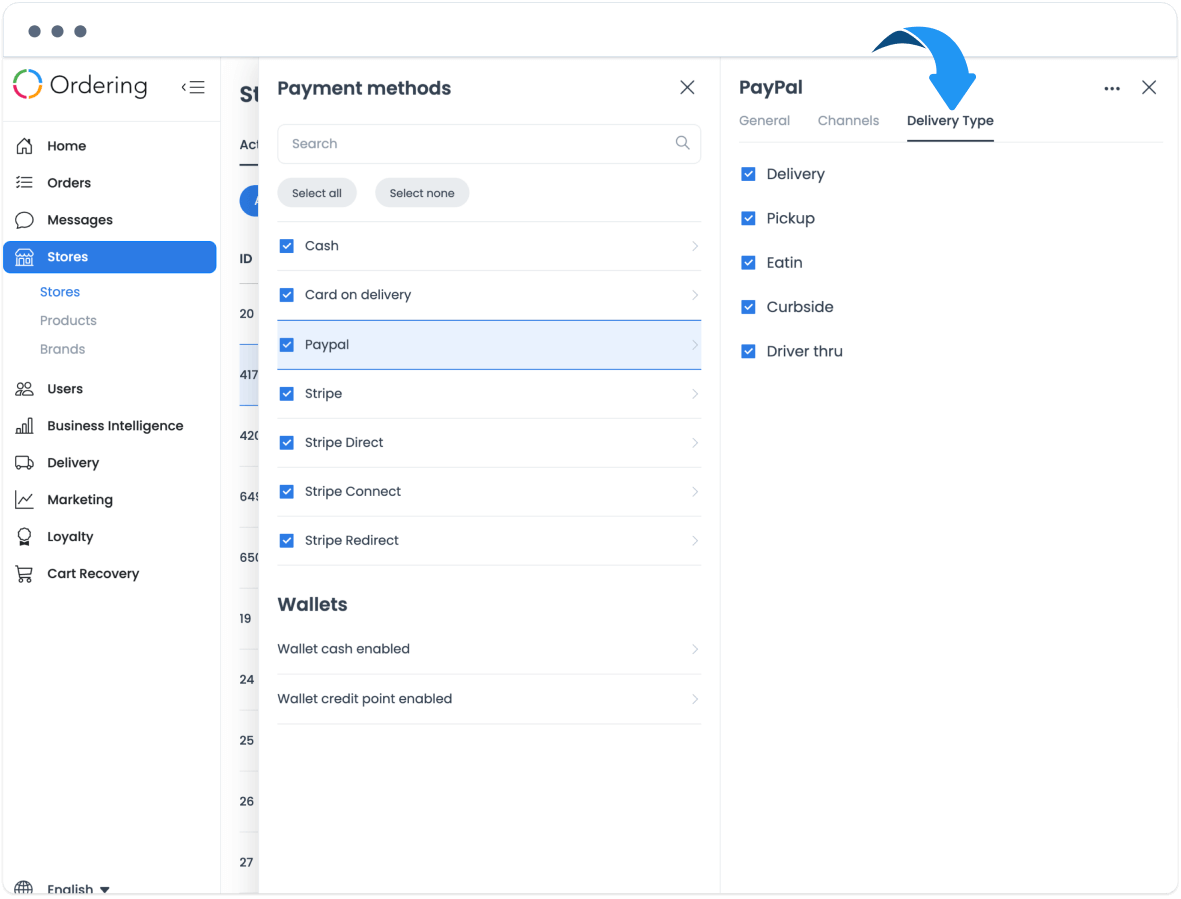Click the Select all button
Screen dimensions: 1181x899
pos(317,194)
